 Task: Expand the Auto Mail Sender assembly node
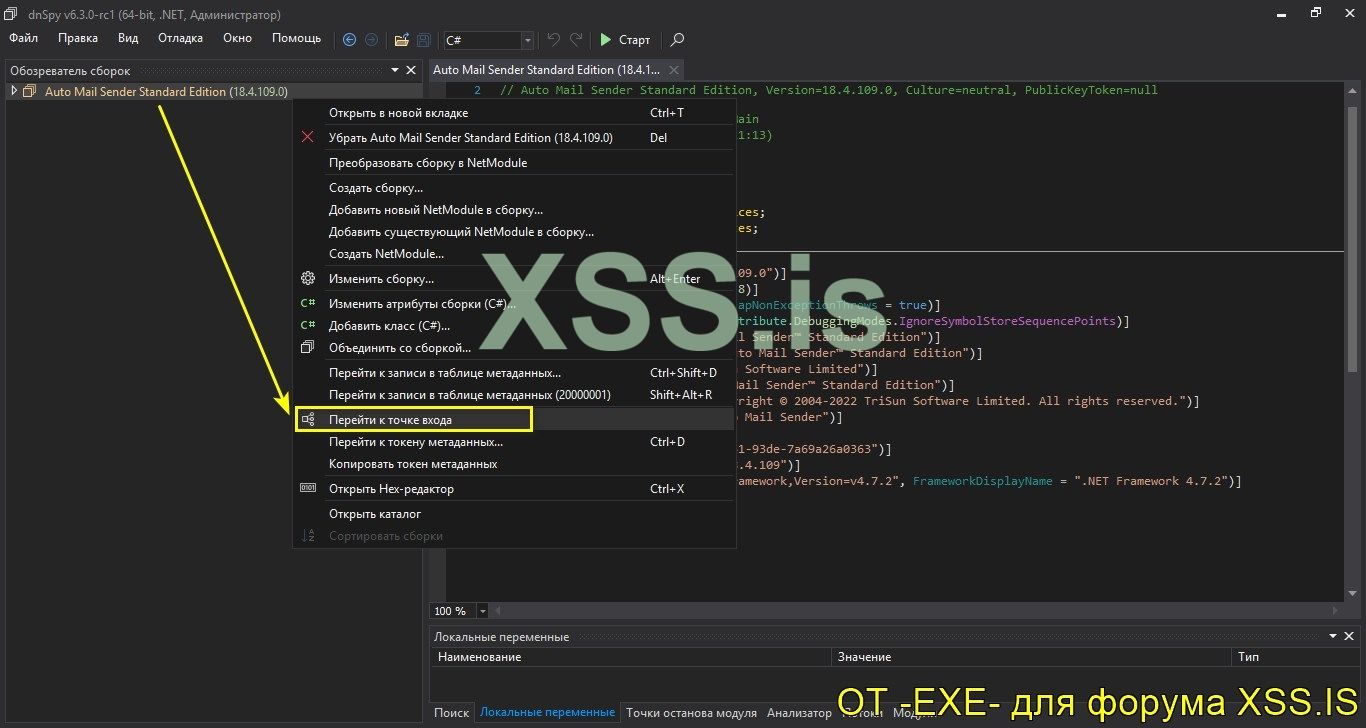[13, 91]
